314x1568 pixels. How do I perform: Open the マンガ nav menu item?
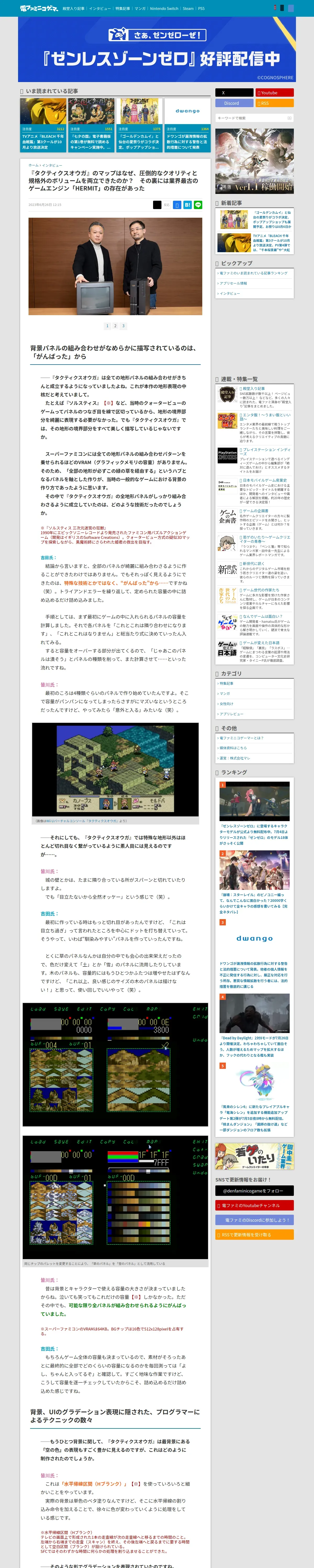point(140,9)
